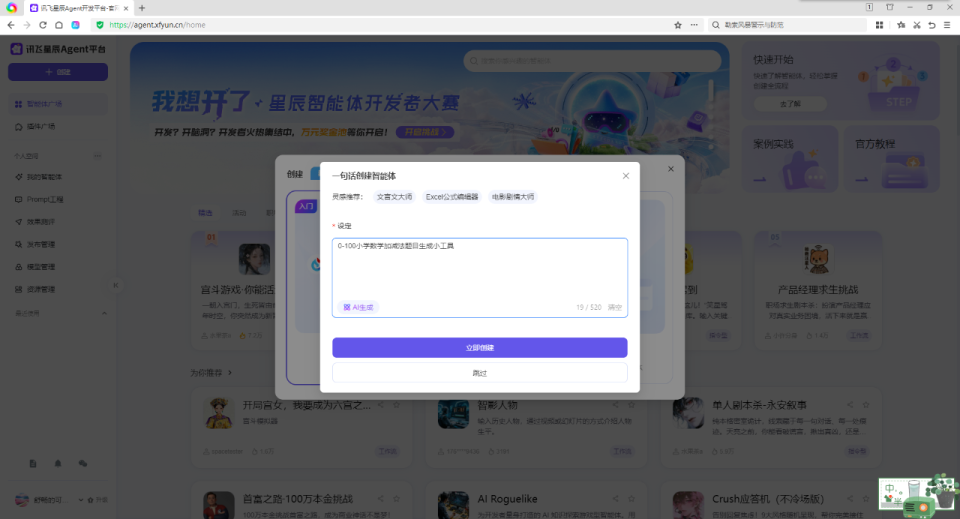Reload the page with the refresh icon
The image size is (960, 519).
43,25
